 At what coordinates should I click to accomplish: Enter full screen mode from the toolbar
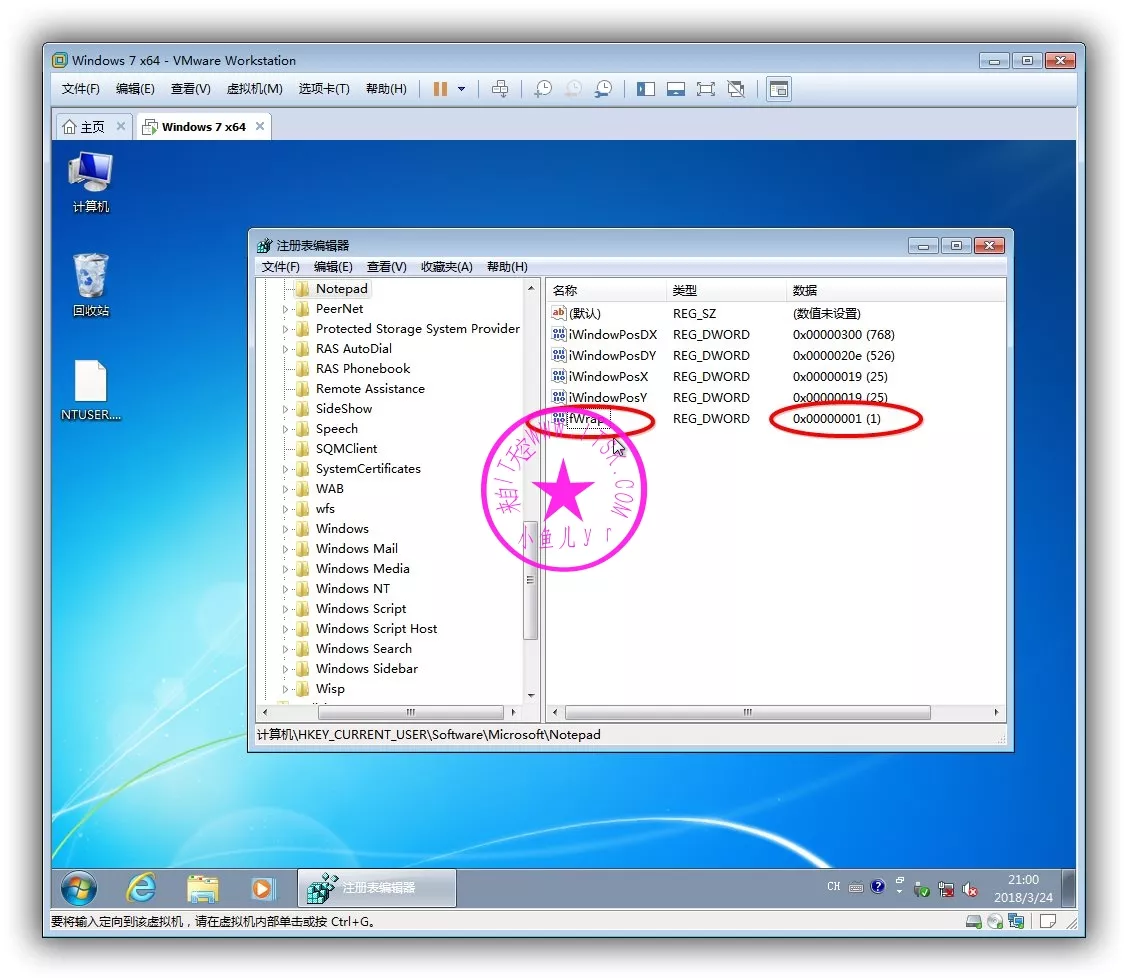coord(706,89)
